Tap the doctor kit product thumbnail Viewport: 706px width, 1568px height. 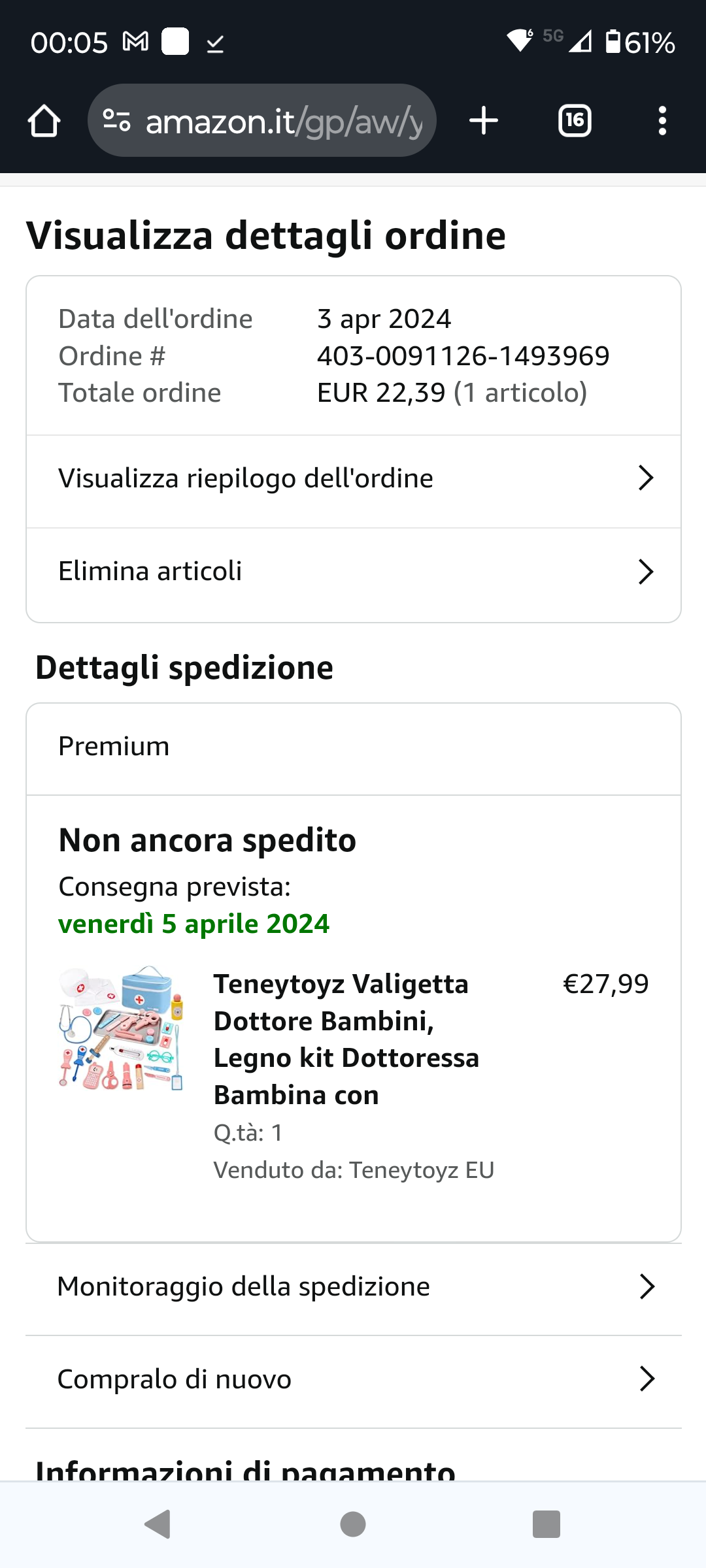[122, 1028]
